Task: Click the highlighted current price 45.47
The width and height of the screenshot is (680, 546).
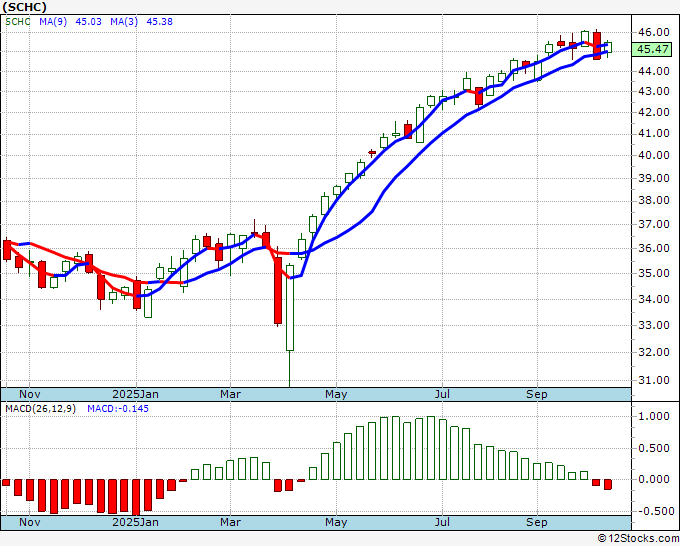Action: [652, 49]
